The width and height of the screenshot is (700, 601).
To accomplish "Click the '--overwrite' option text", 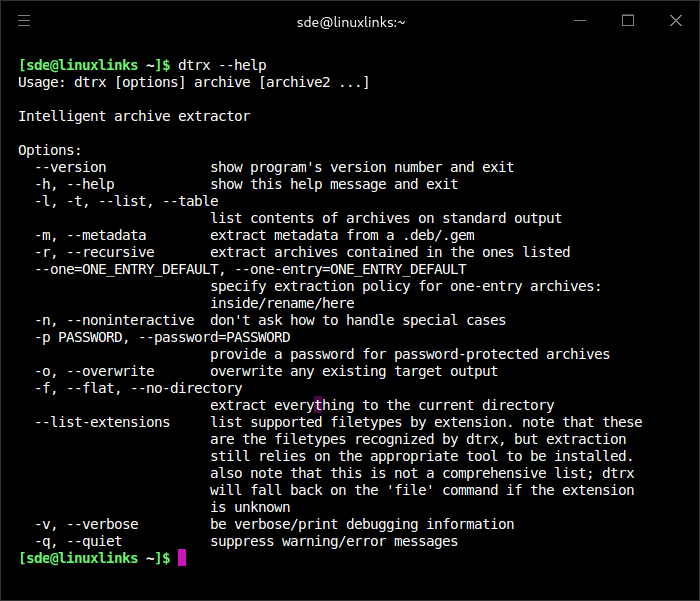I will (x=106, y=371).
